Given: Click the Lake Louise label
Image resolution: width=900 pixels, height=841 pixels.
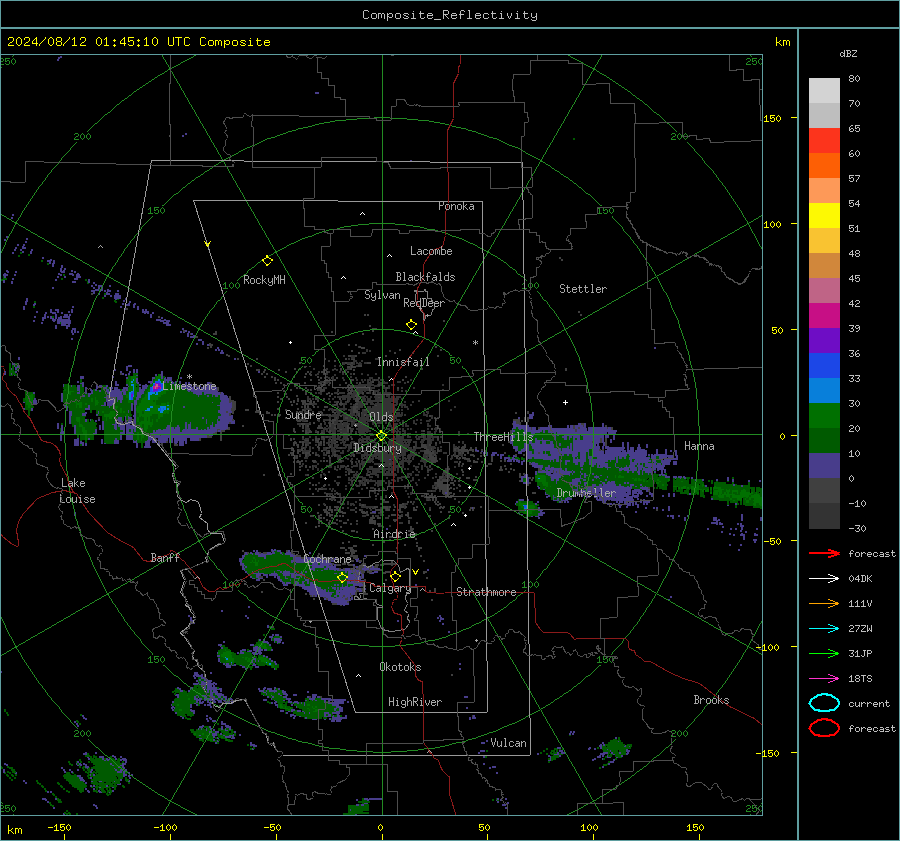Looking at the screenshot, I should tap(77, 491).
